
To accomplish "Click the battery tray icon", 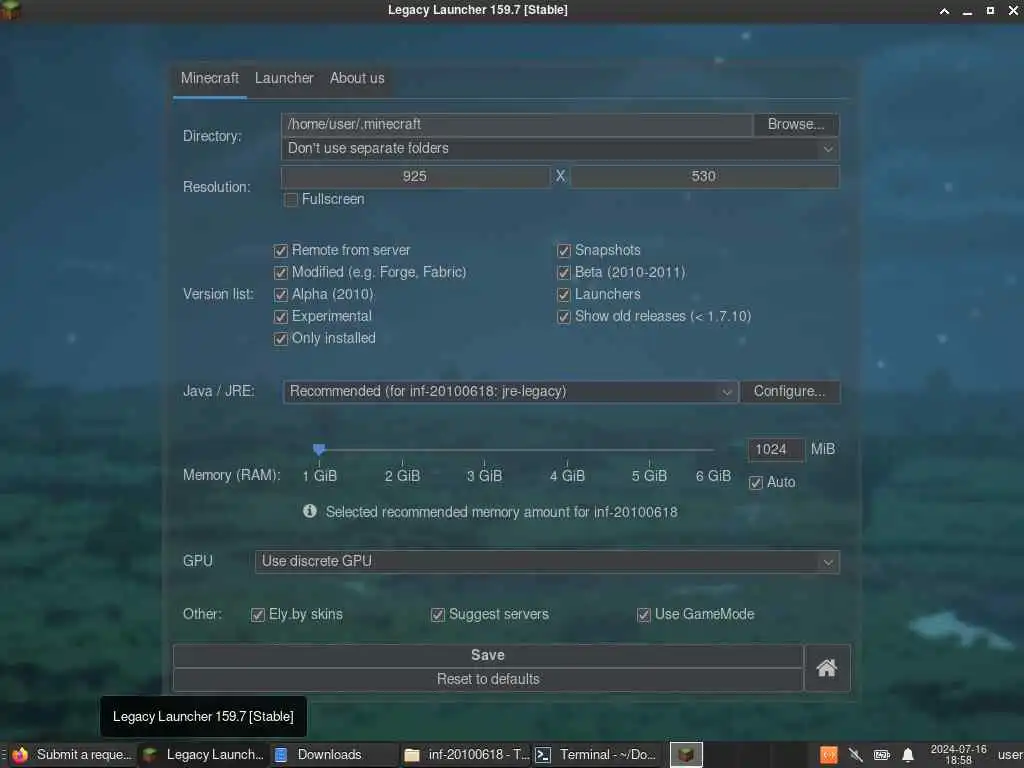I will pyautogui.click(x=882, y=755).
